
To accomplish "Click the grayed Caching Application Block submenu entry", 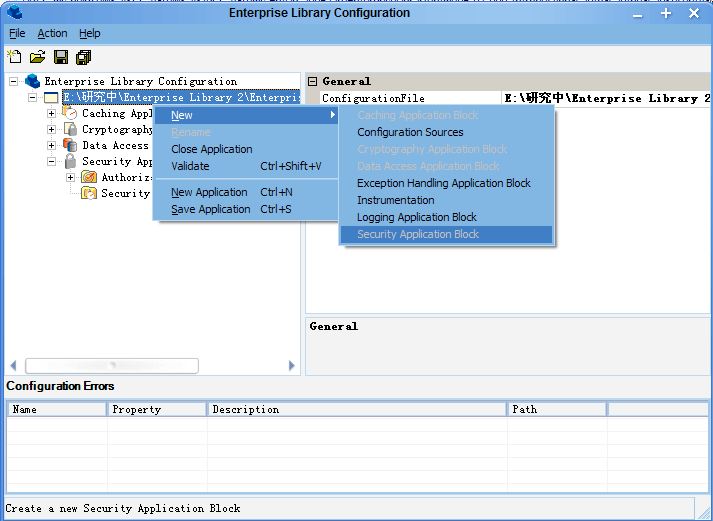I will coord(447,115).
